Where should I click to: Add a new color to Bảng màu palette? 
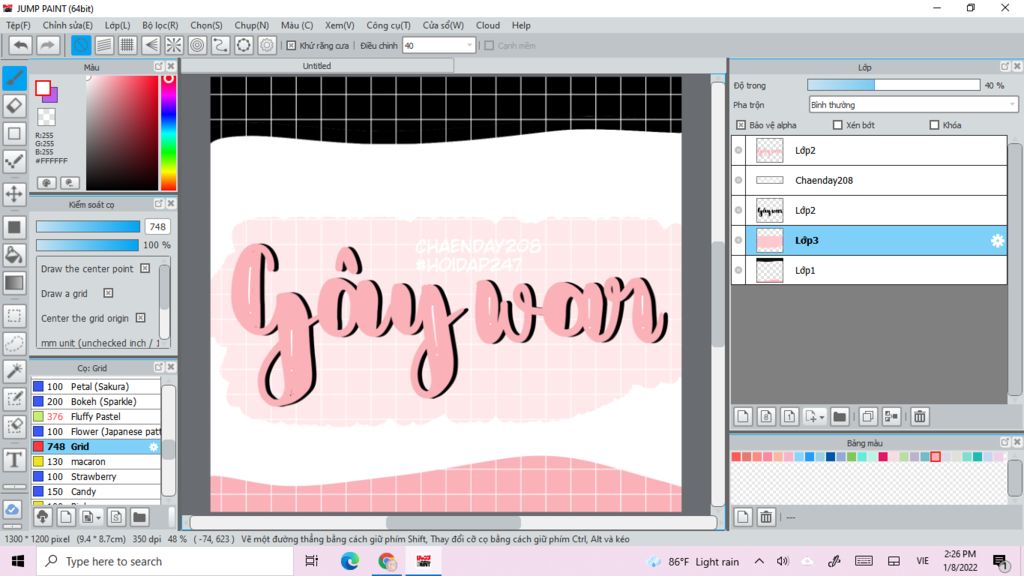[743, 517]
